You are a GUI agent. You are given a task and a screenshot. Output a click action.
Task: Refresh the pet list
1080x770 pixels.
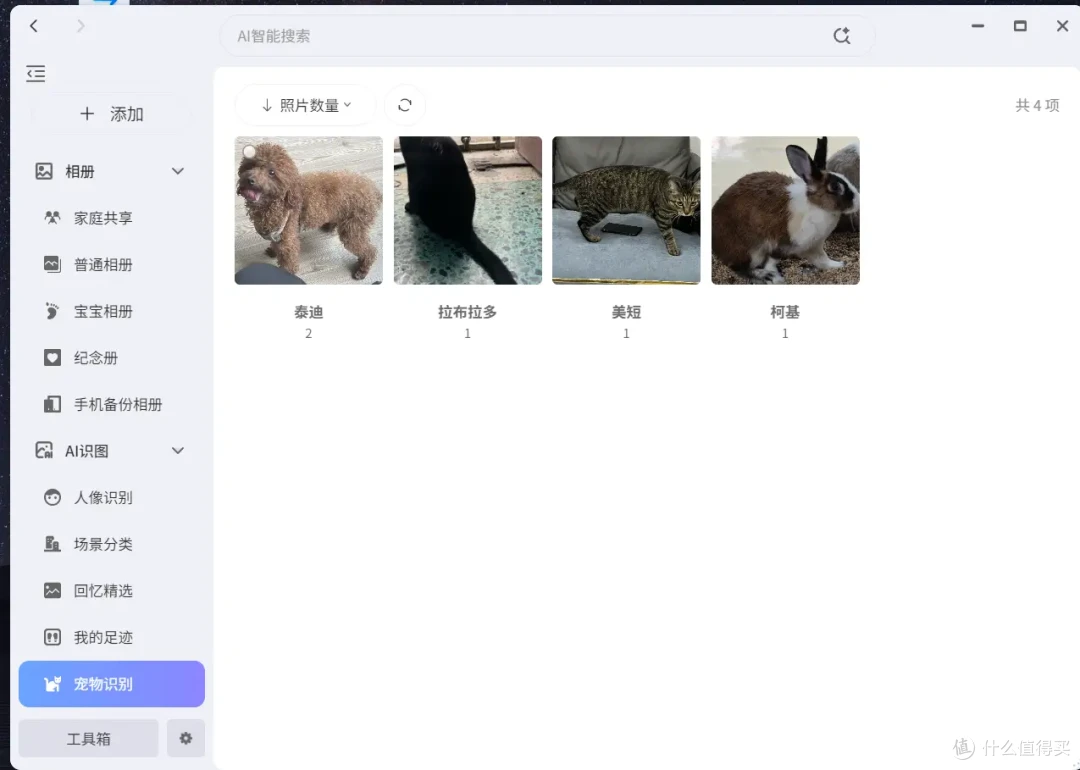405,105
